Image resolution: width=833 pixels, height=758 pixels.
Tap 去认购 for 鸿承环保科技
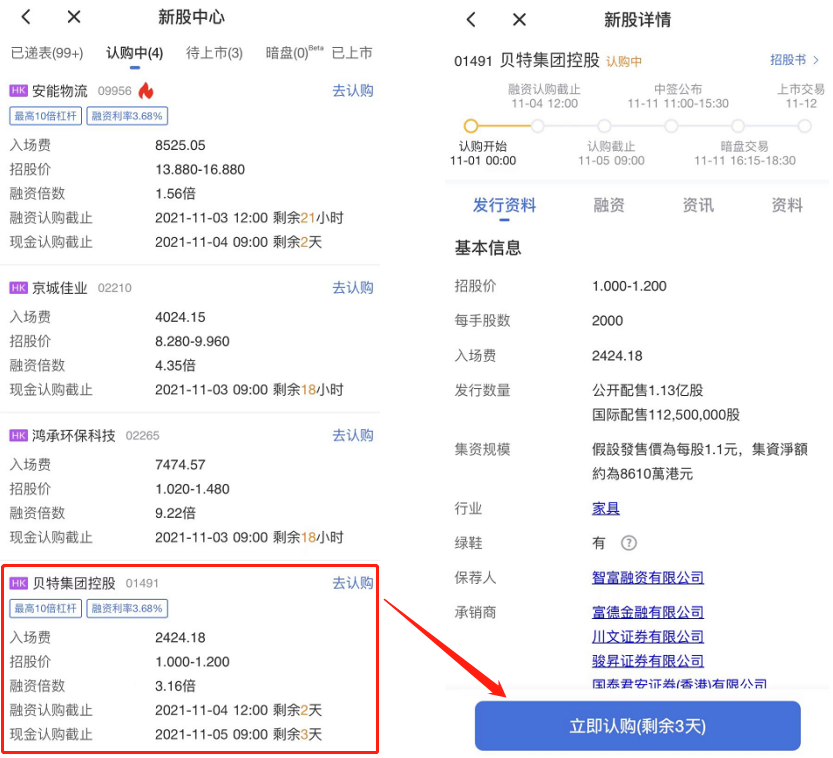(353, 436)
